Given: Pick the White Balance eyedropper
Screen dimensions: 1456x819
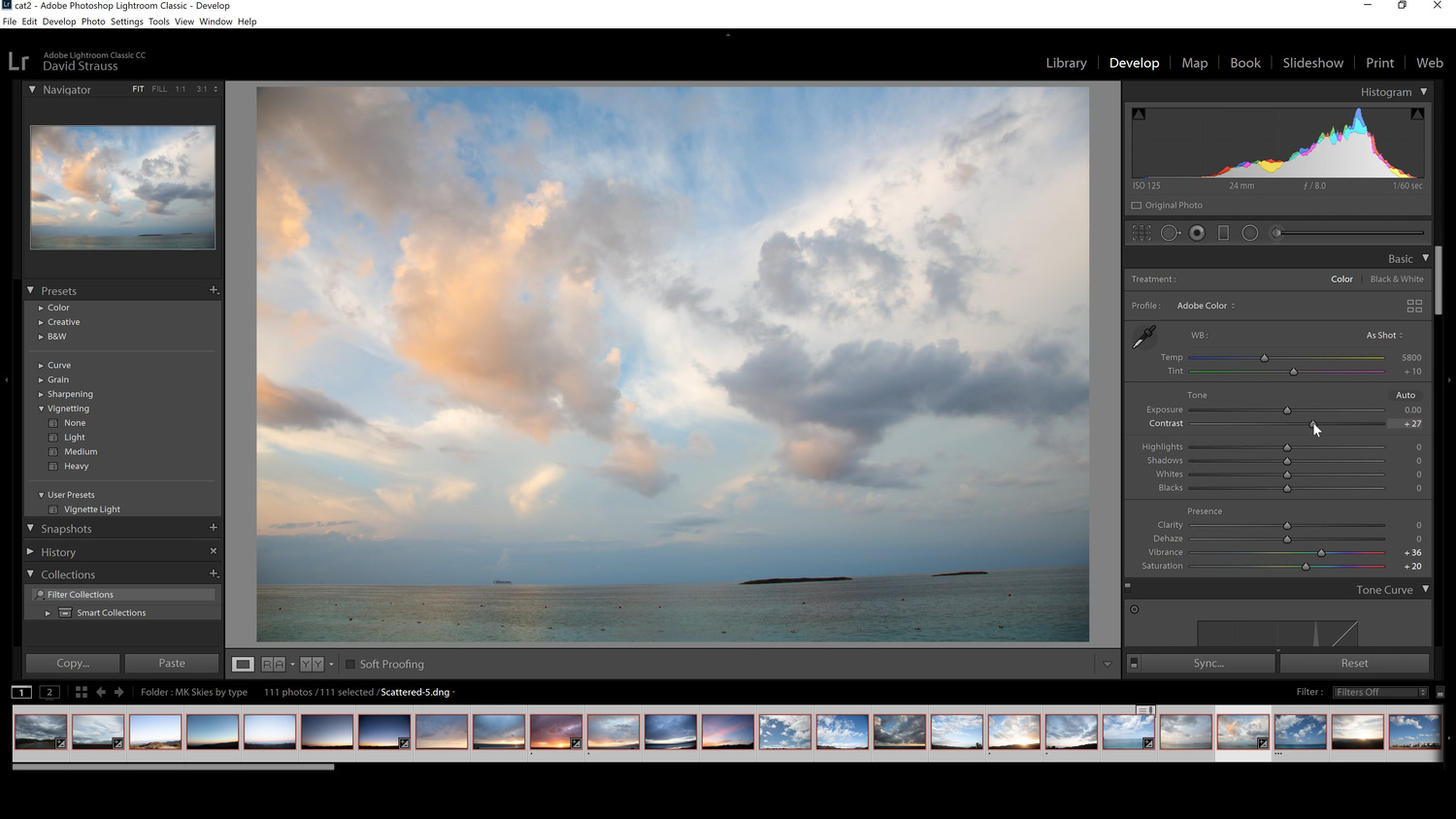Looking at the screenshot, I should (x=1144, y=337).
